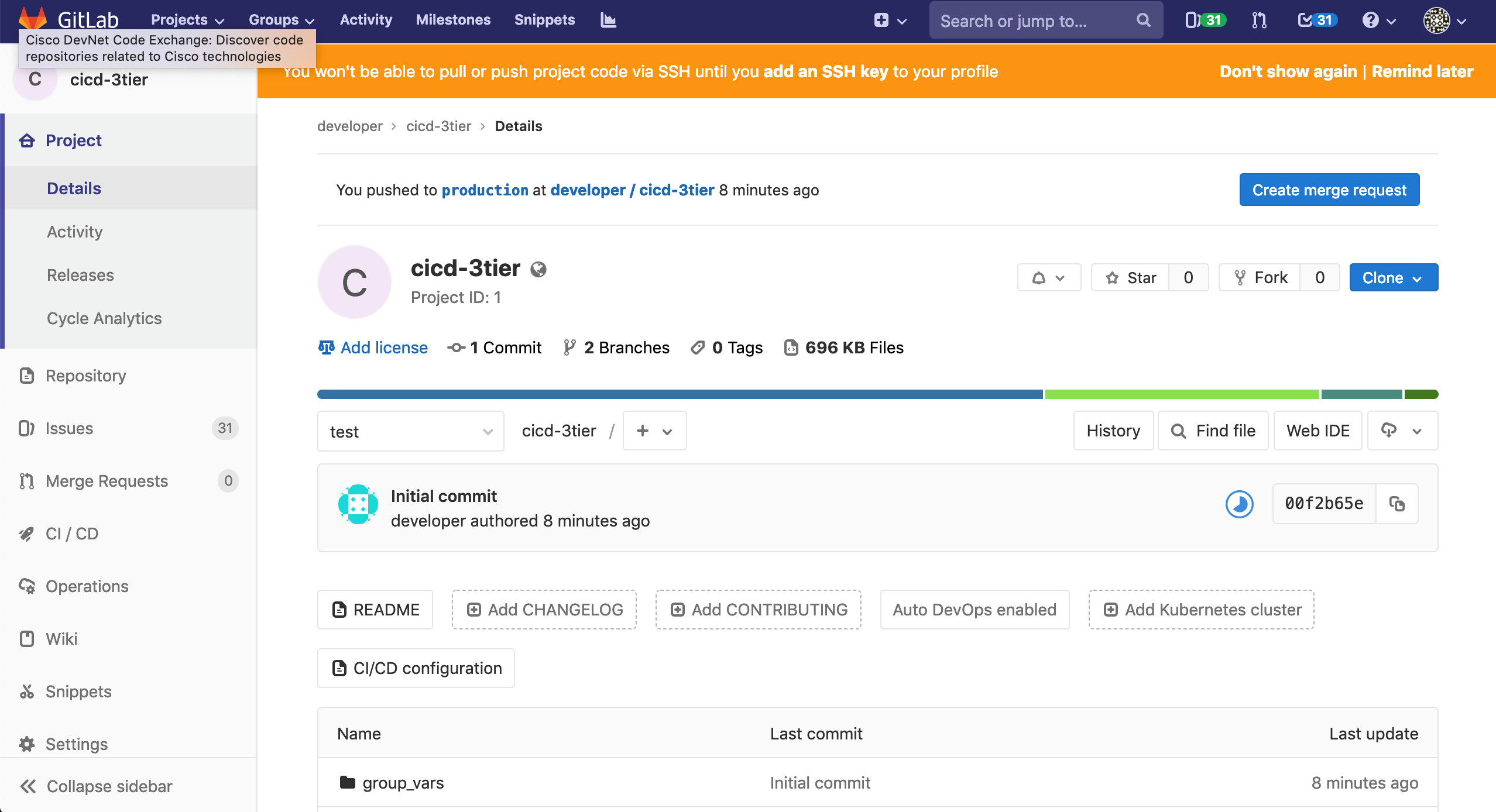Expand the test branch selector
This screenshot has height=812, width=1496.
point(410,432)
